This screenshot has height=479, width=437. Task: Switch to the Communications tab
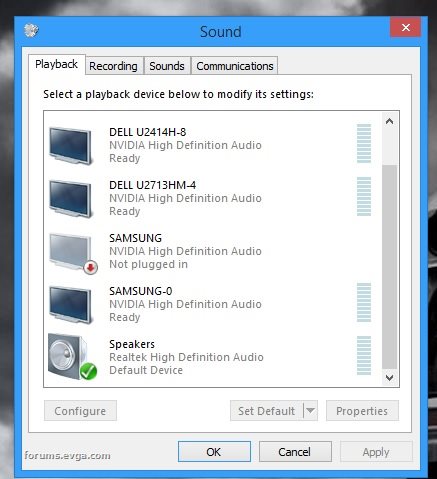tap(235, 66)
